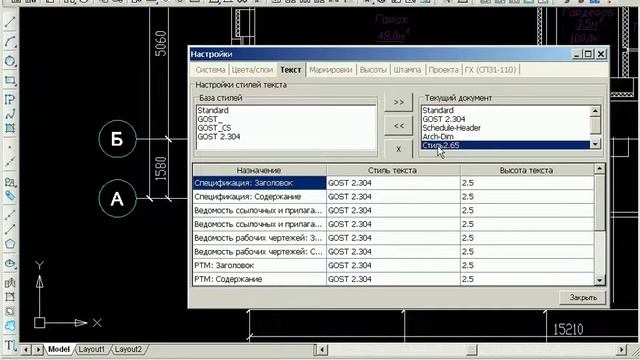Click the Назначение column header
The width and height of the screenshot is (640, 360).
pyautogui.click(x=259, y=170)
